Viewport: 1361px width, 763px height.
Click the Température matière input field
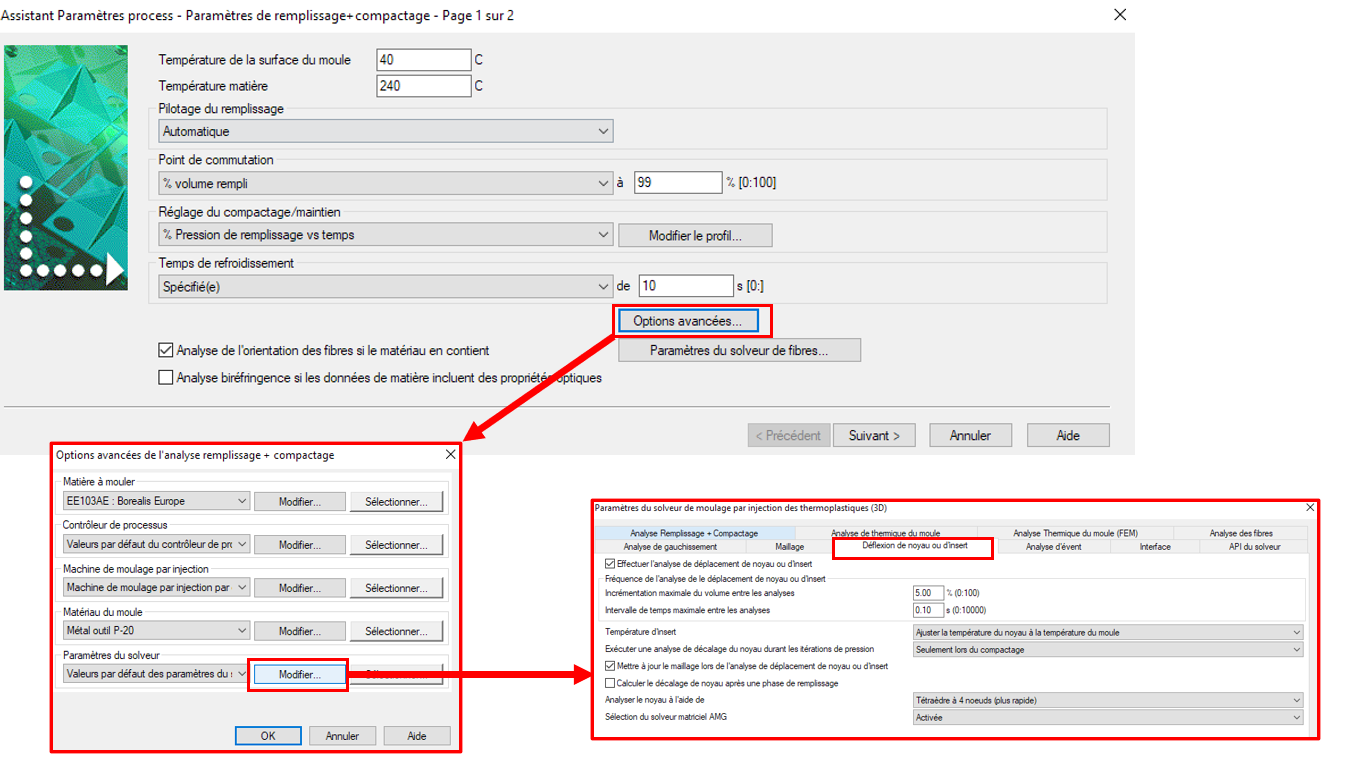tap(423, 86)
